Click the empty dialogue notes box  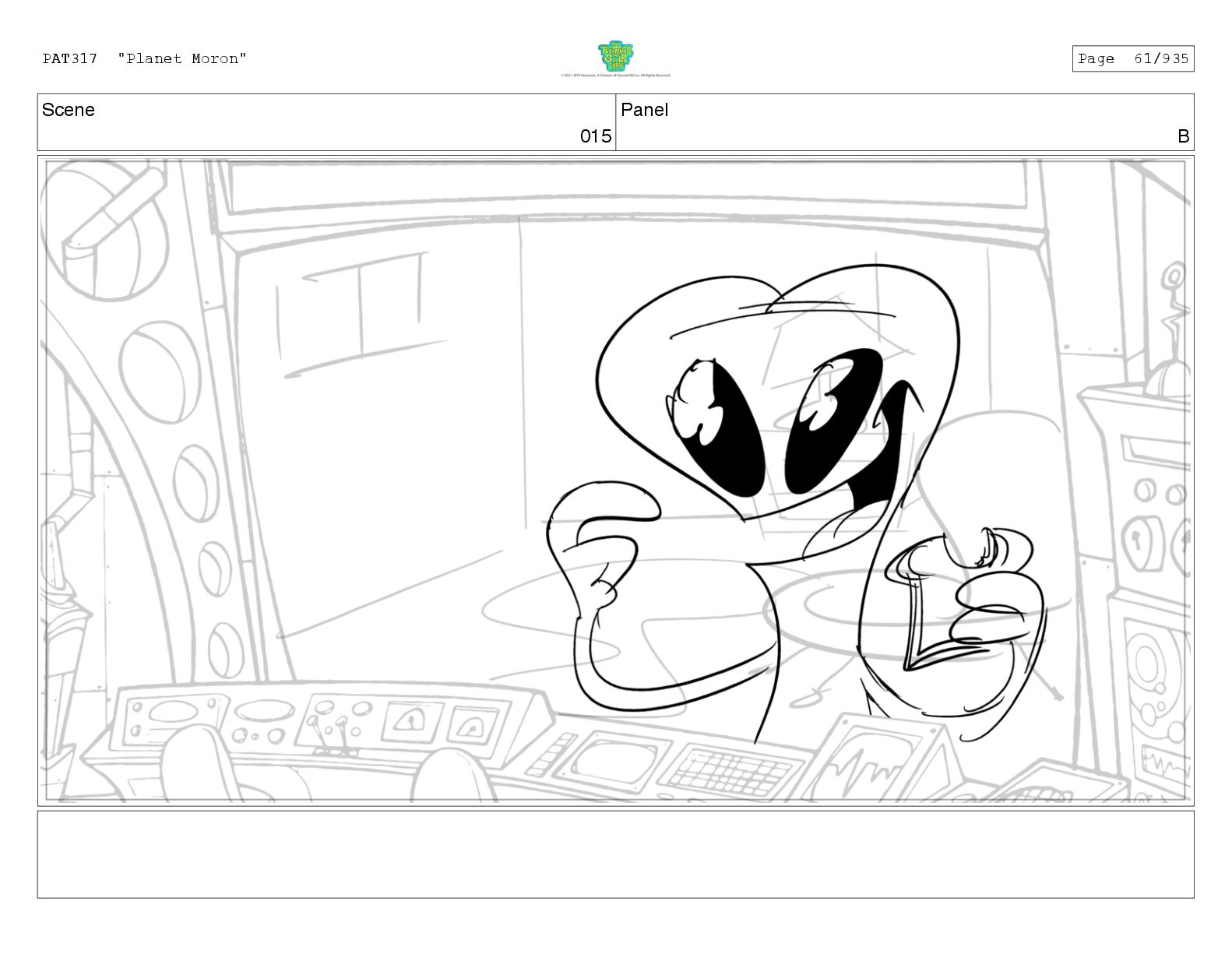coord(615,854)
